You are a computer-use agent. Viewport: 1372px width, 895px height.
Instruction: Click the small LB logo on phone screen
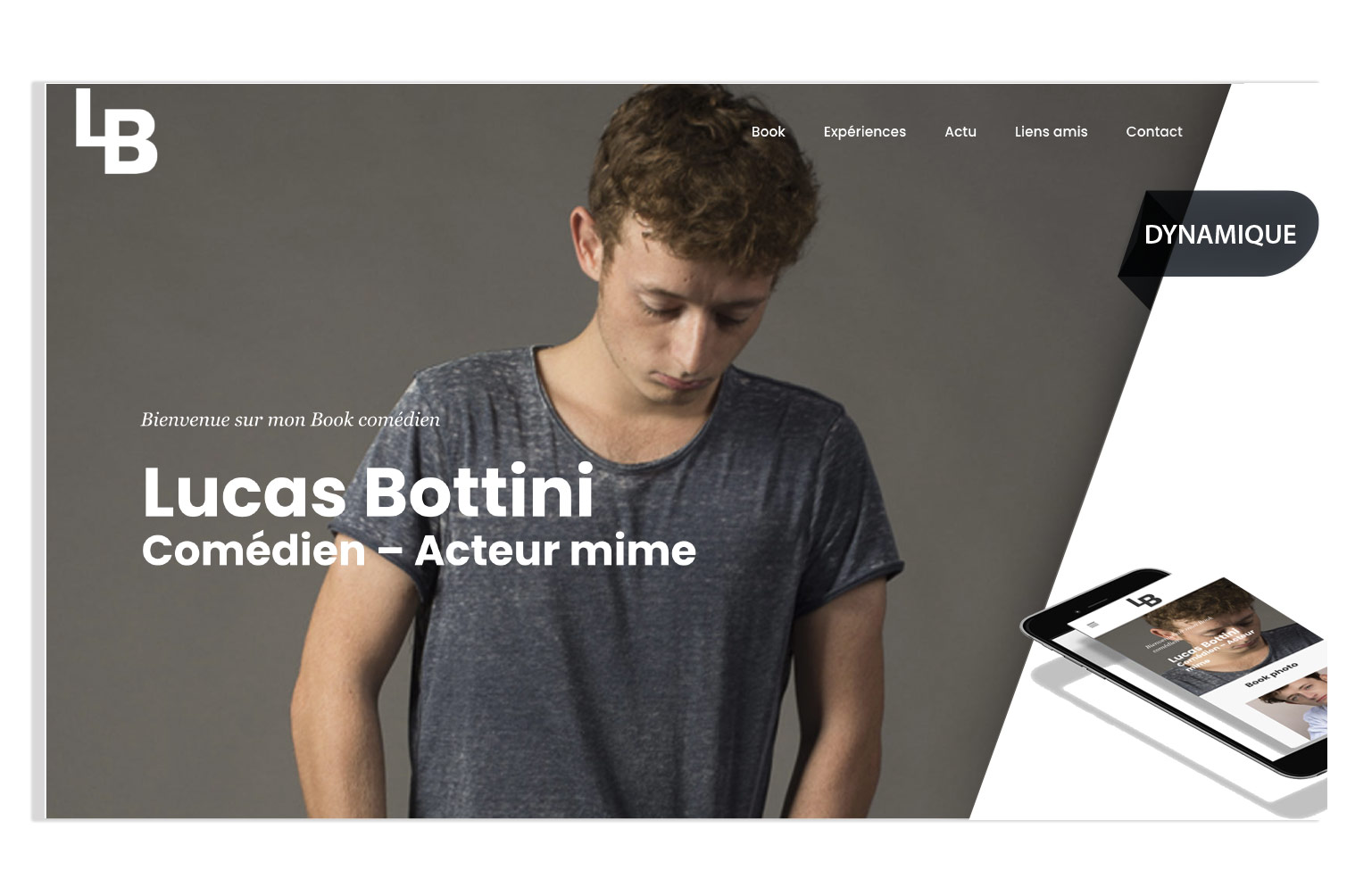click(x=1144, y=601)
